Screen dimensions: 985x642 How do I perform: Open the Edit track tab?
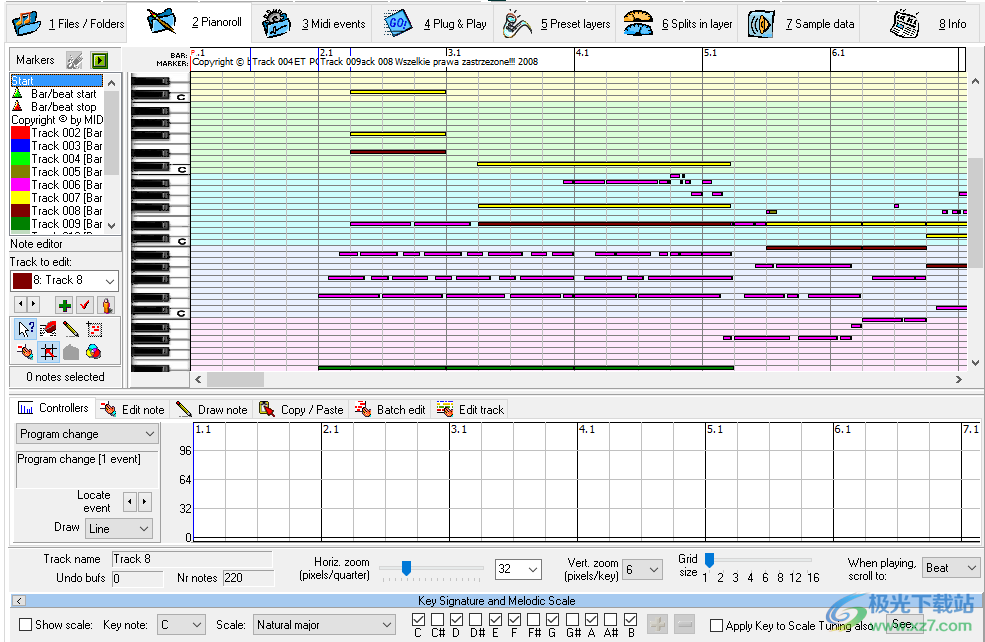tap(471, 410)
